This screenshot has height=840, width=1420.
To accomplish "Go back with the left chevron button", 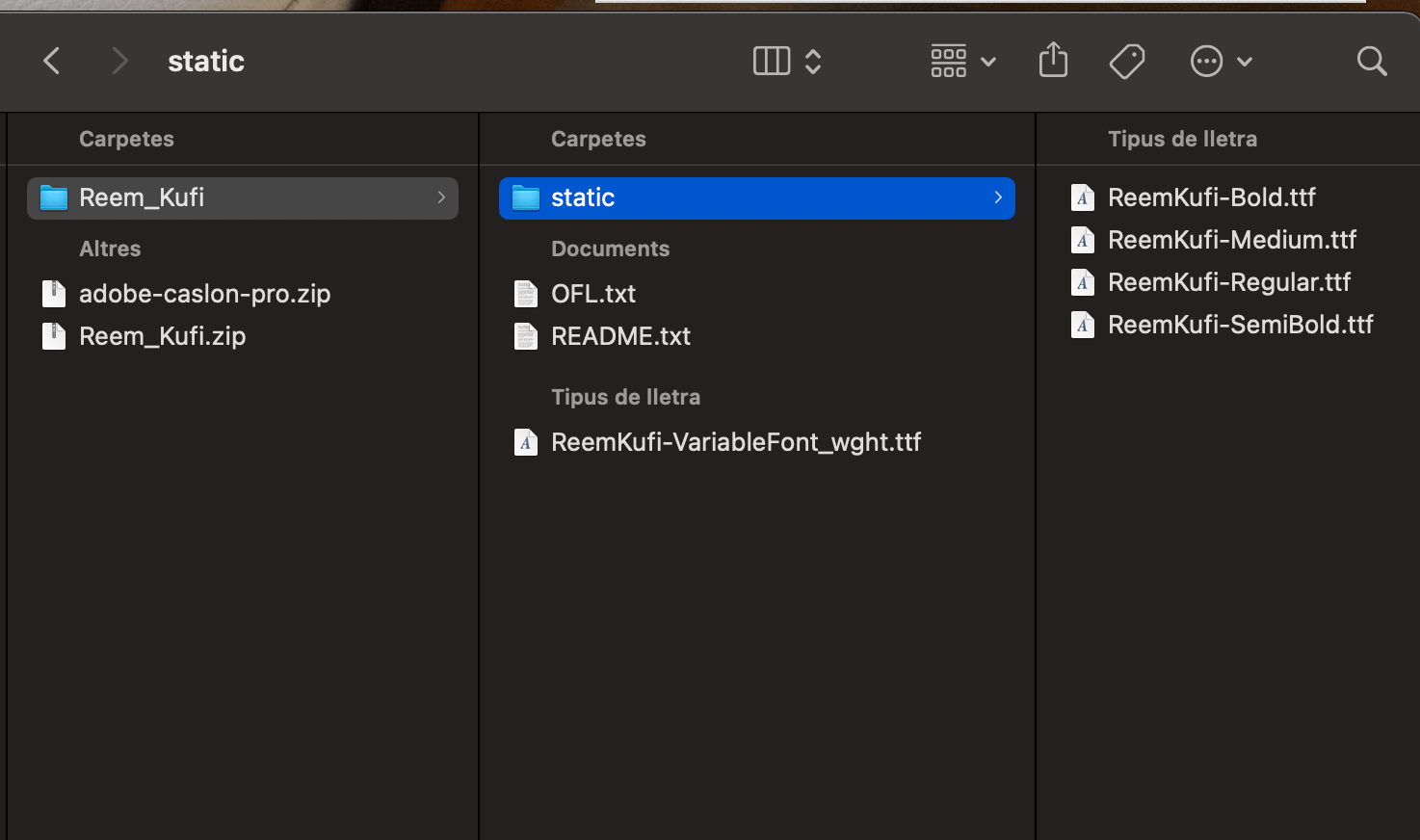I will (52, 62).
